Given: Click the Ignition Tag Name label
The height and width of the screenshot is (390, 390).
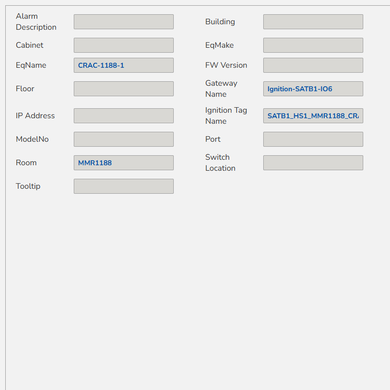Looking at the screenshot, I should tap(226, 116).
